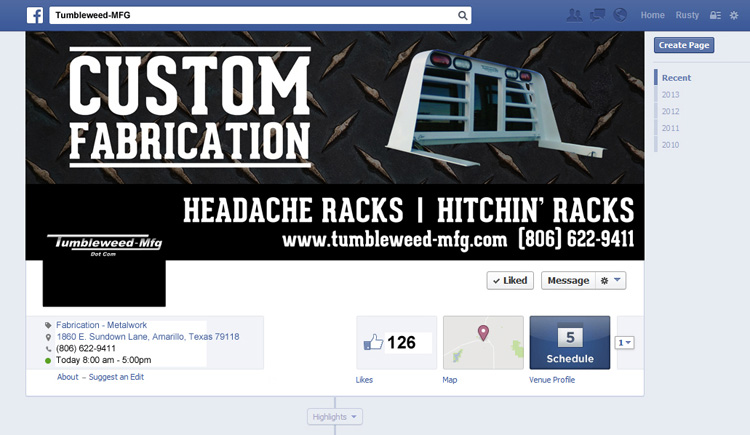Click the page gear icon beside Message
Image resolution: width=750 pixels, height=435 pixels.
point(605,281)
